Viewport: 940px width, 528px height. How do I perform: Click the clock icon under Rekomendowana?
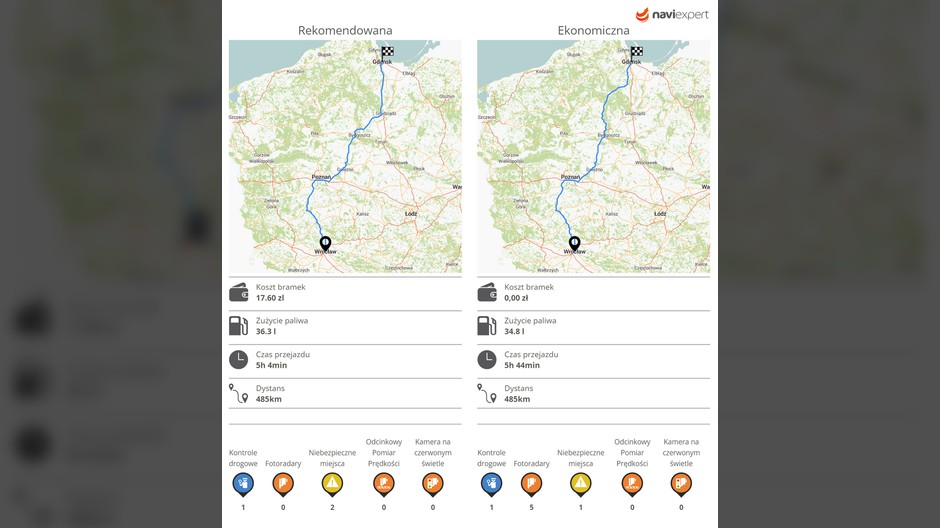[x=238, y=359]
